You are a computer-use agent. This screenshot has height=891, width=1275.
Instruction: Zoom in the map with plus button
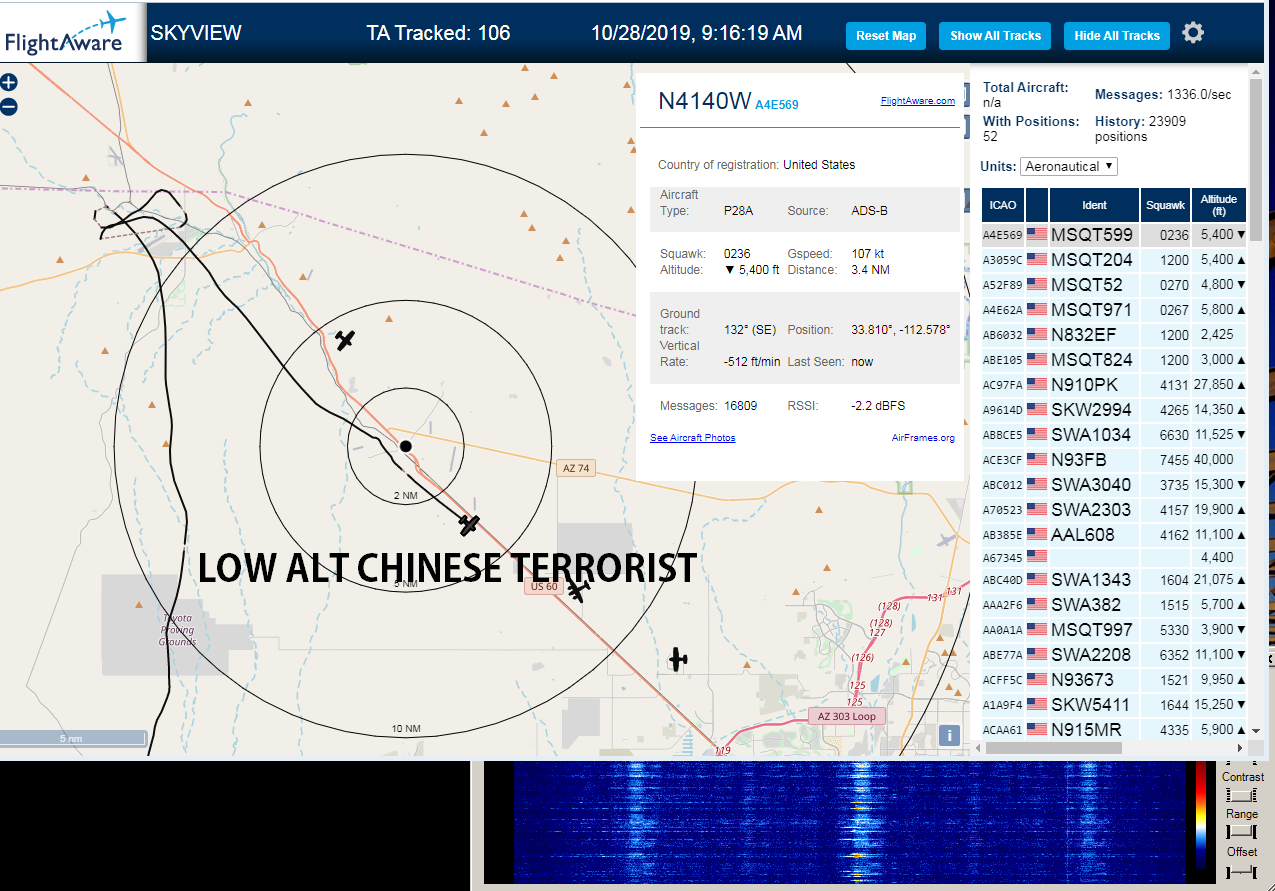(x=9, y=83)
